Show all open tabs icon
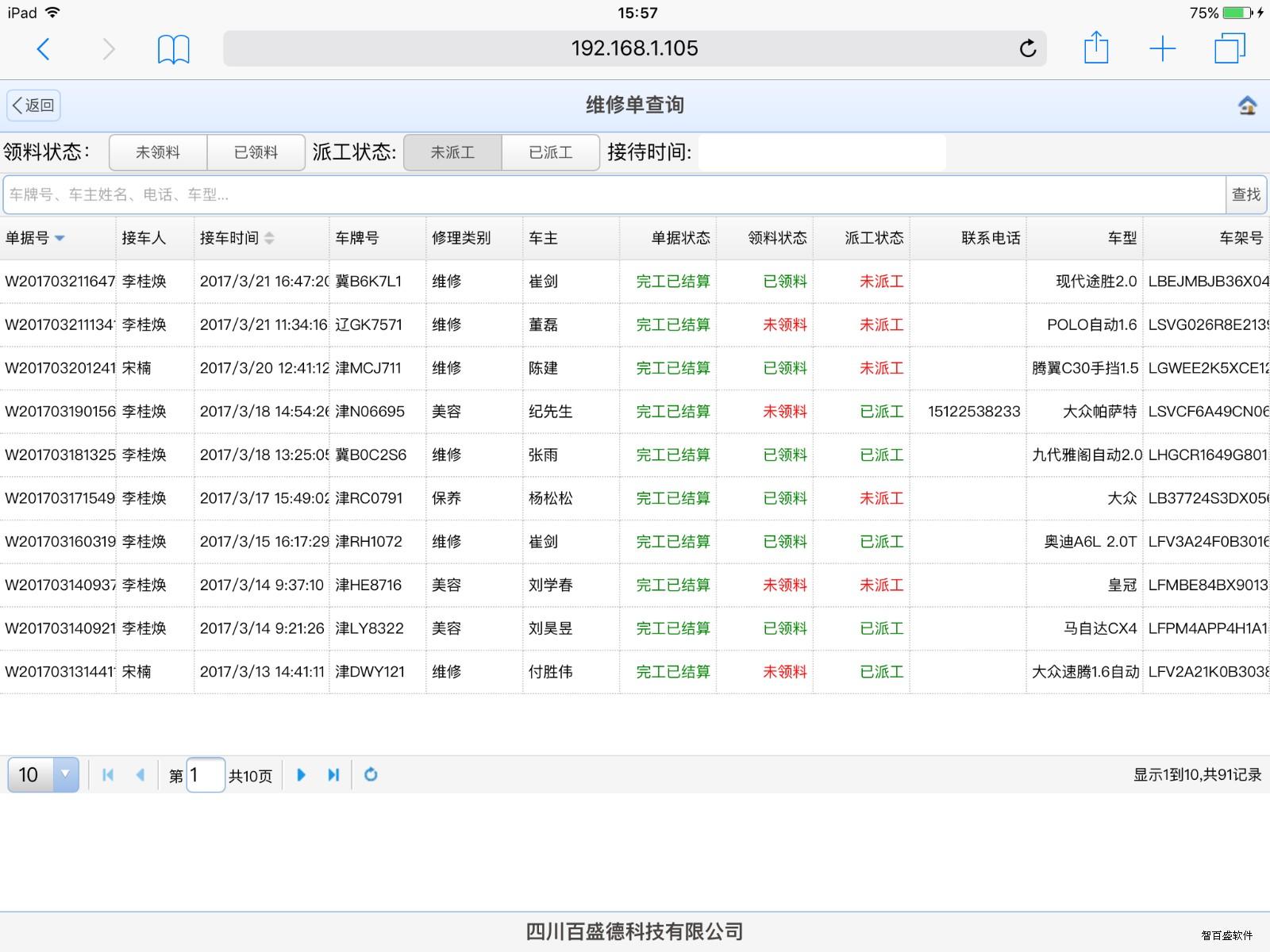Viewport: 1270px width, 952px height. tap(1230, 48)
